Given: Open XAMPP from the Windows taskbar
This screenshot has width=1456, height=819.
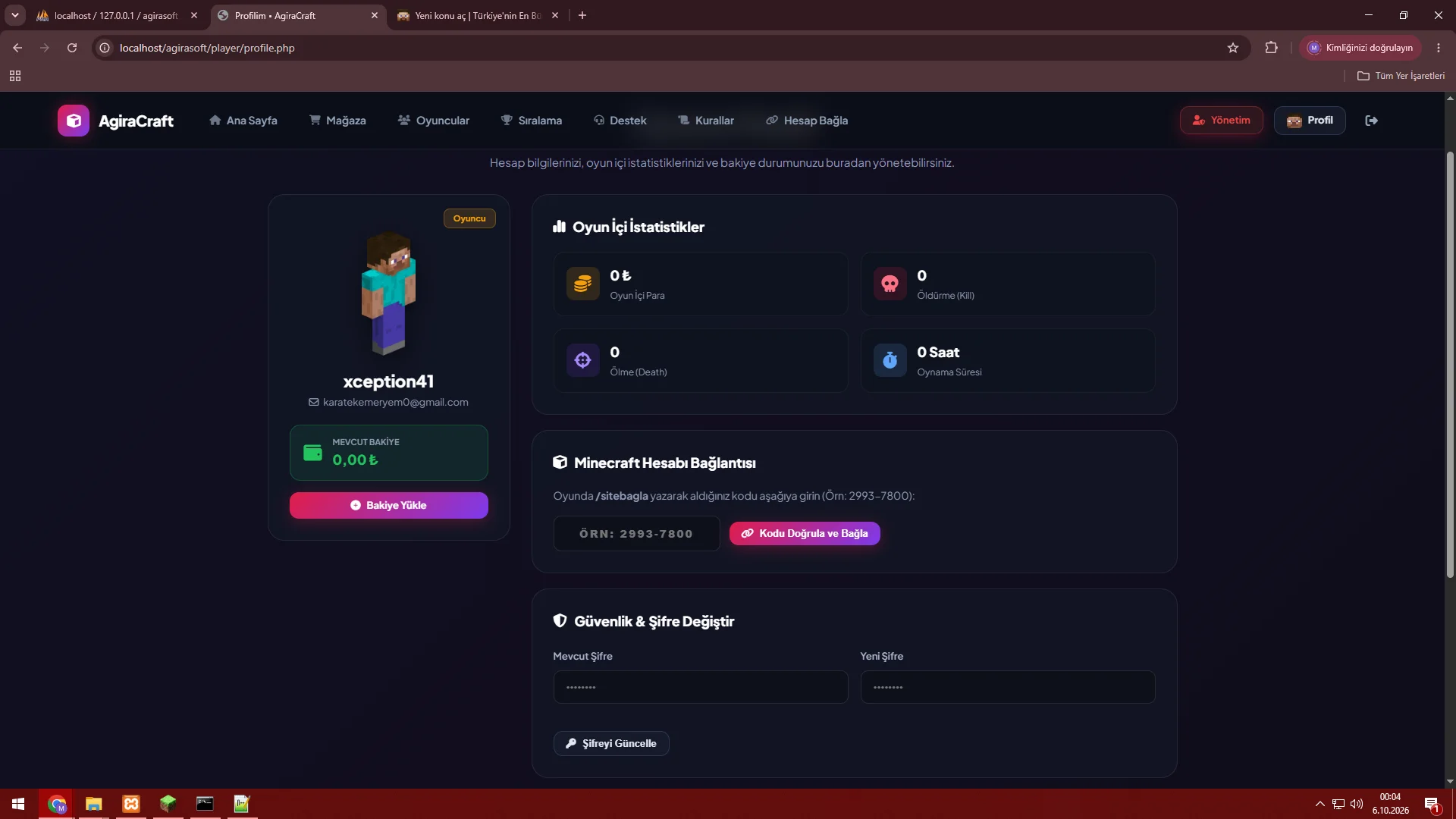Looking at the screenshot, I should 131,804.
